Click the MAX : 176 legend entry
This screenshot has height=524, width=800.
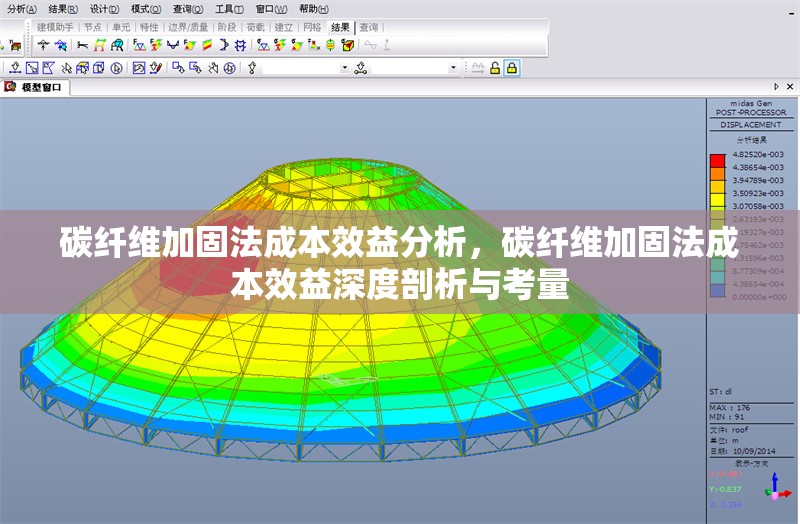tap(730, 408)
